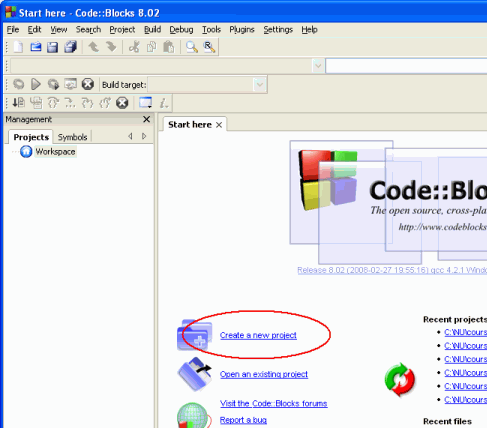Click the Save toolbar icon
Viewport: 487px width, 428px height.
(53, 47)
